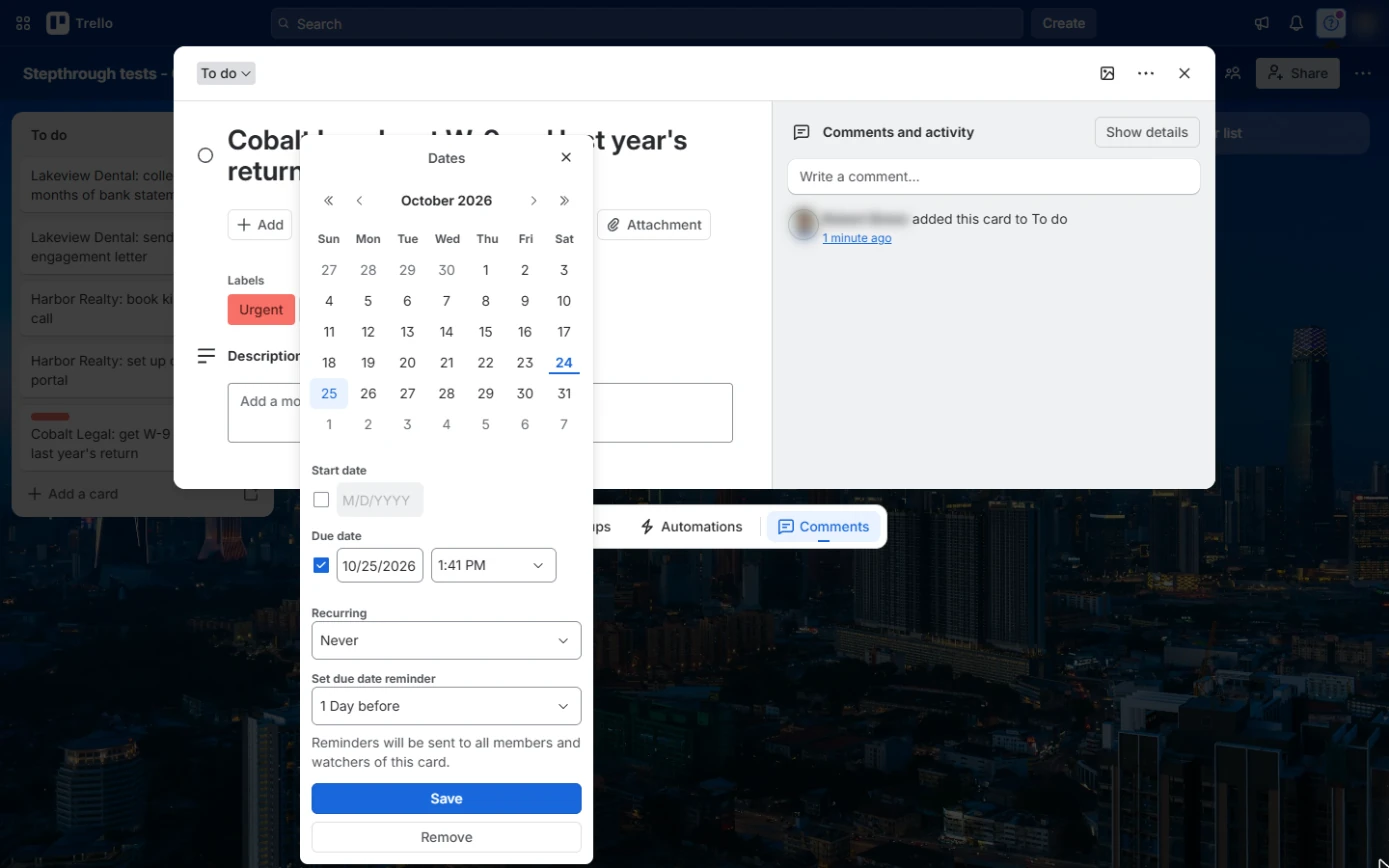Open the 1 minute ago link
Screen dimensions: 1389x868
click(856, 238)
